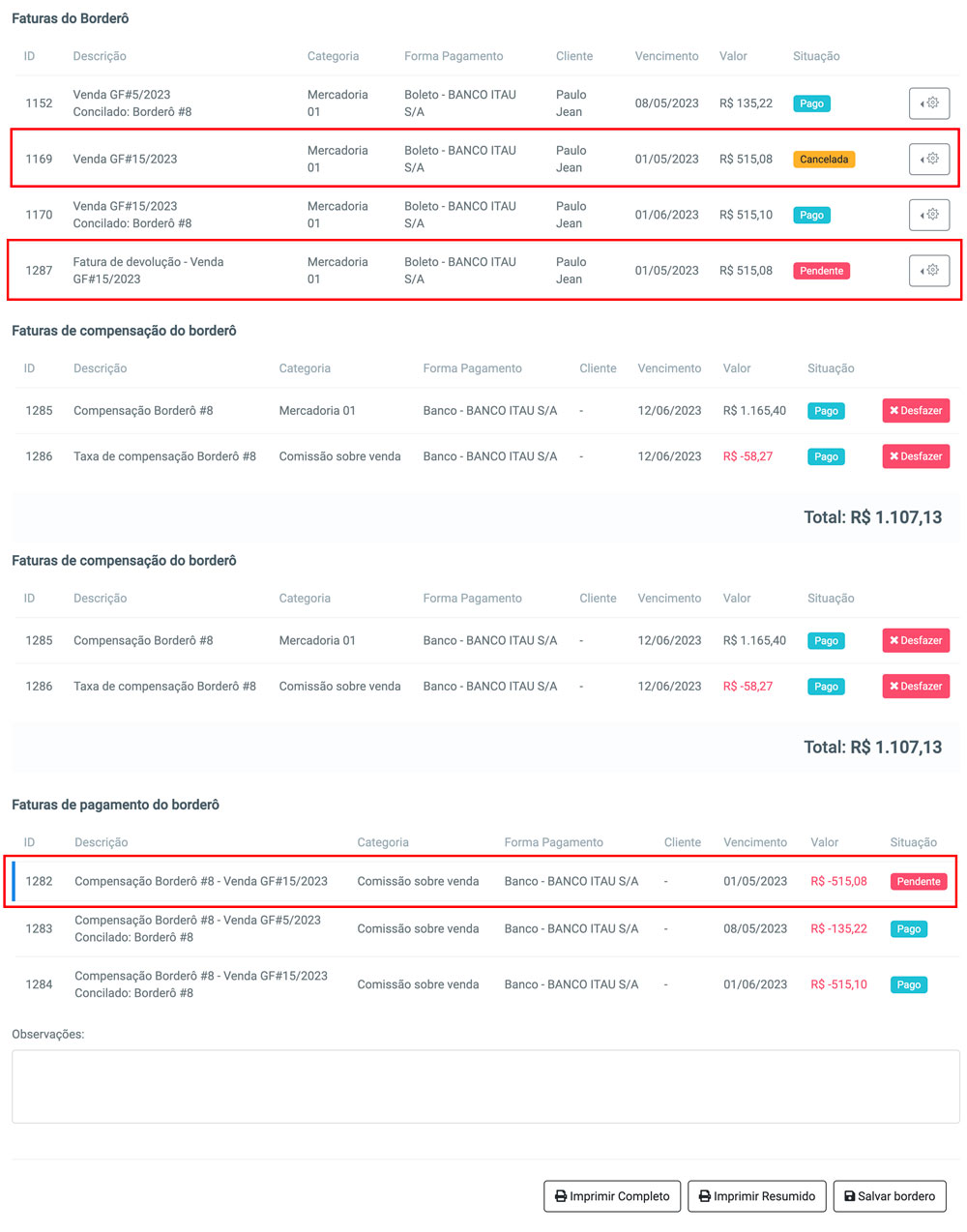Click Desfazer on second table's invoice 1286

(916, 687)
